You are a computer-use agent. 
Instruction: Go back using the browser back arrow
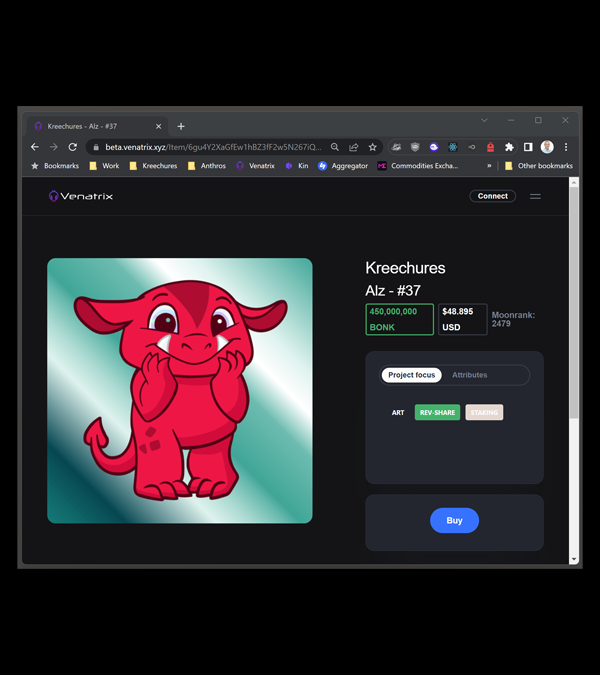[x=35, y=147]
